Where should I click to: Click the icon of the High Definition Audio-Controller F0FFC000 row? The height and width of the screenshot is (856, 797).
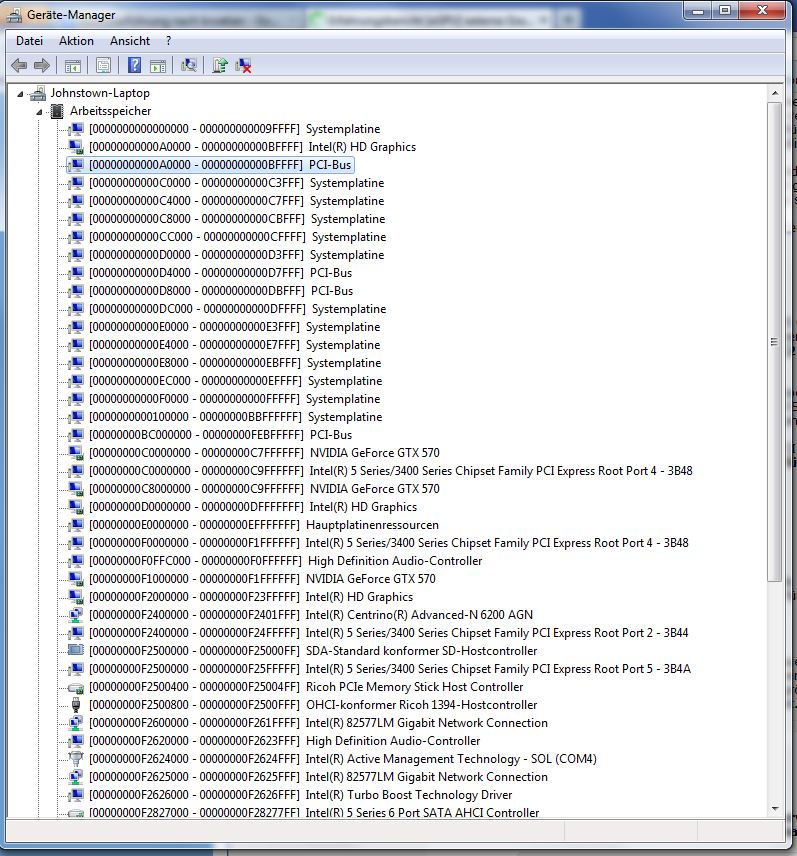76,561
